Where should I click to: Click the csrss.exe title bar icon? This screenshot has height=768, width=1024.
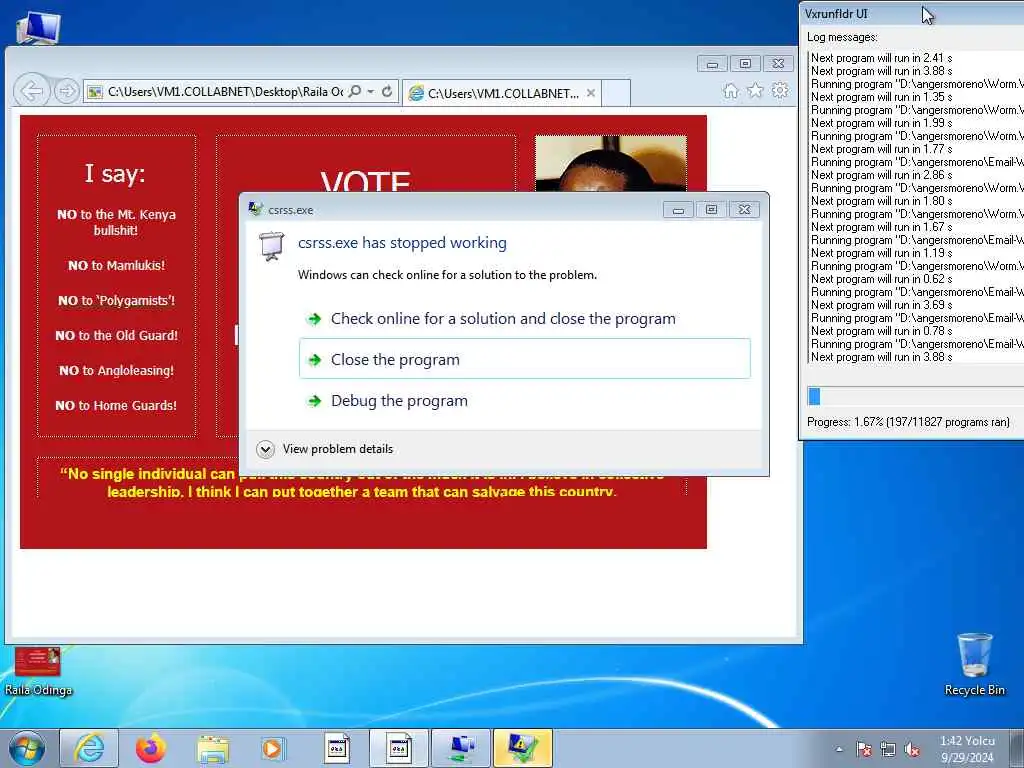coord(255,209)
